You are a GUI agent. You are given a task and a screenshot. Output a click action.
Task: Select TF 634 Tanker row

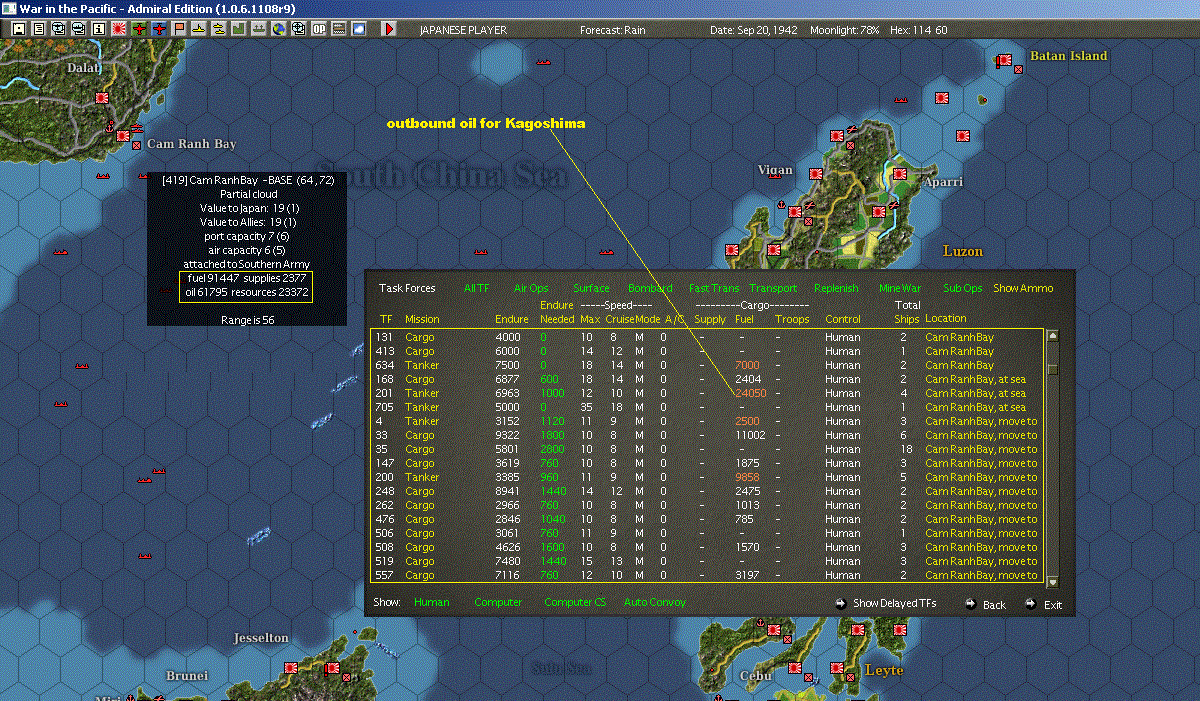707,365
